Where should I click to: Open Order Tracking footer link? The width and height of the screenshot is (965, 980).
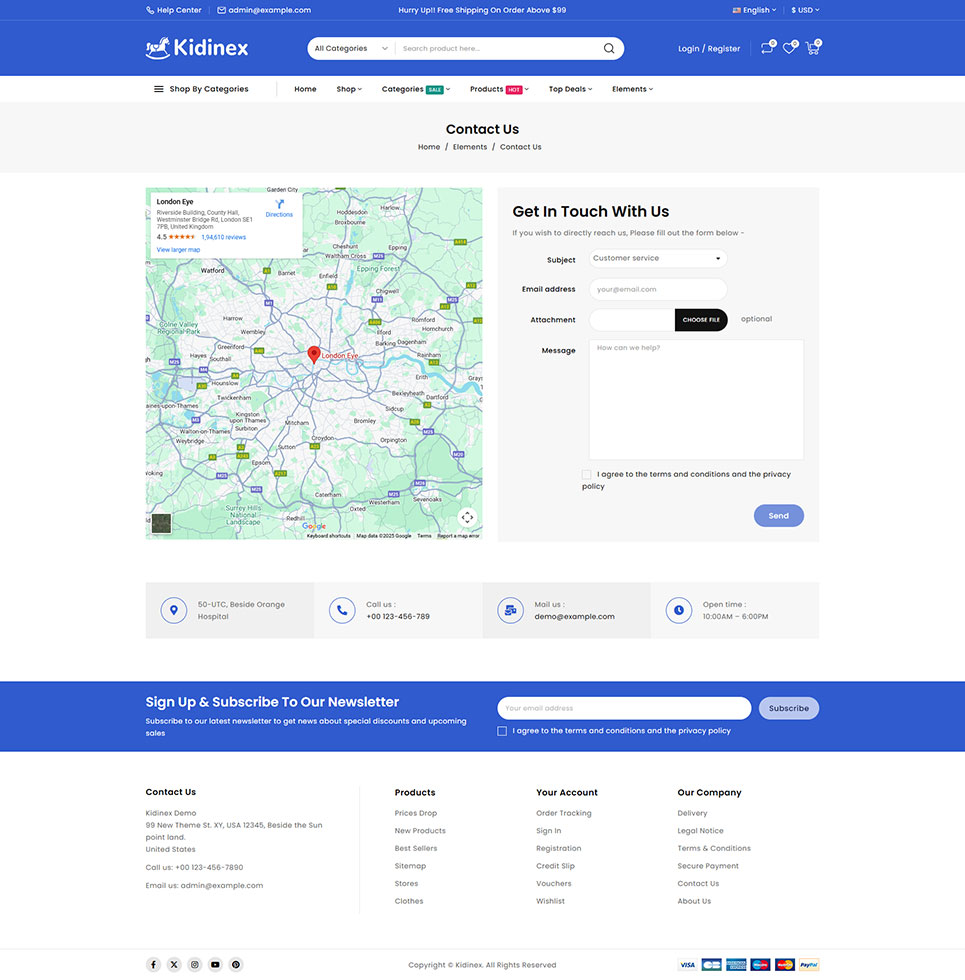563,813
